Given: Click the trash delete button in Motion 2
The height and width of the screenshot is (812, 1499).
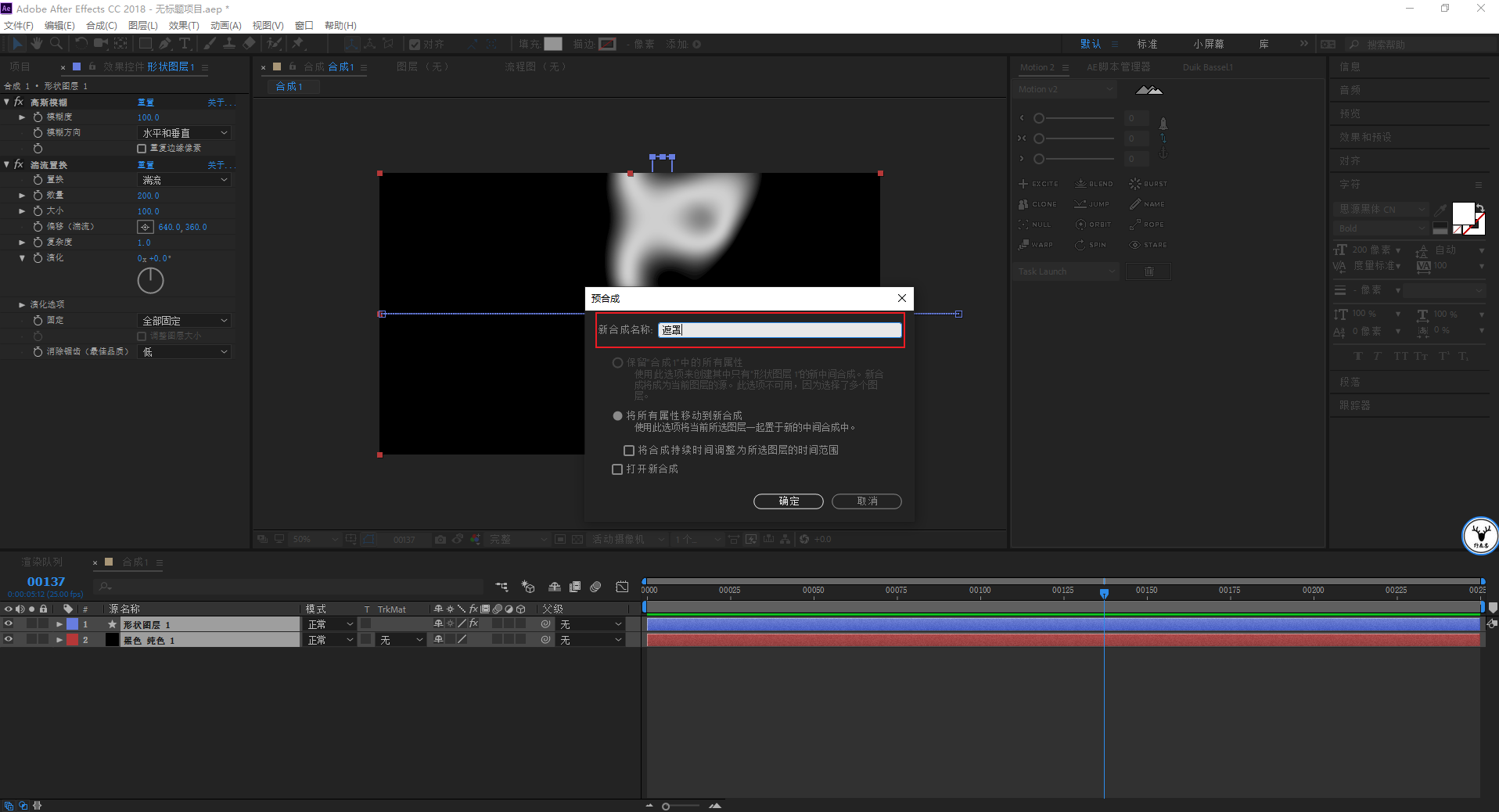Looking at the screenshot, I should 1149,271.
